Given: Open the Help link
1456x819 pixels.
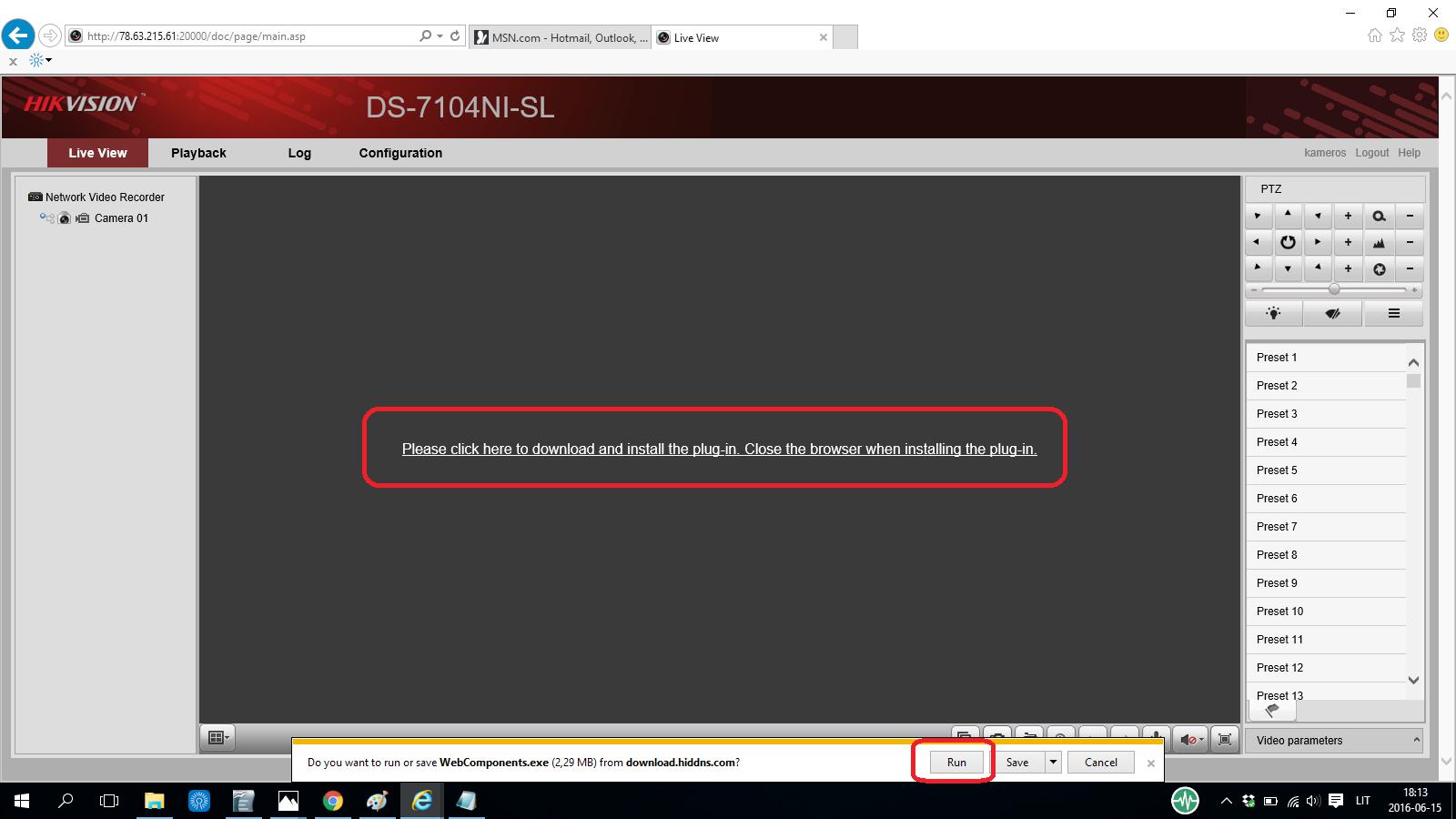Looking at the screenshot, I should point(1409,153).
